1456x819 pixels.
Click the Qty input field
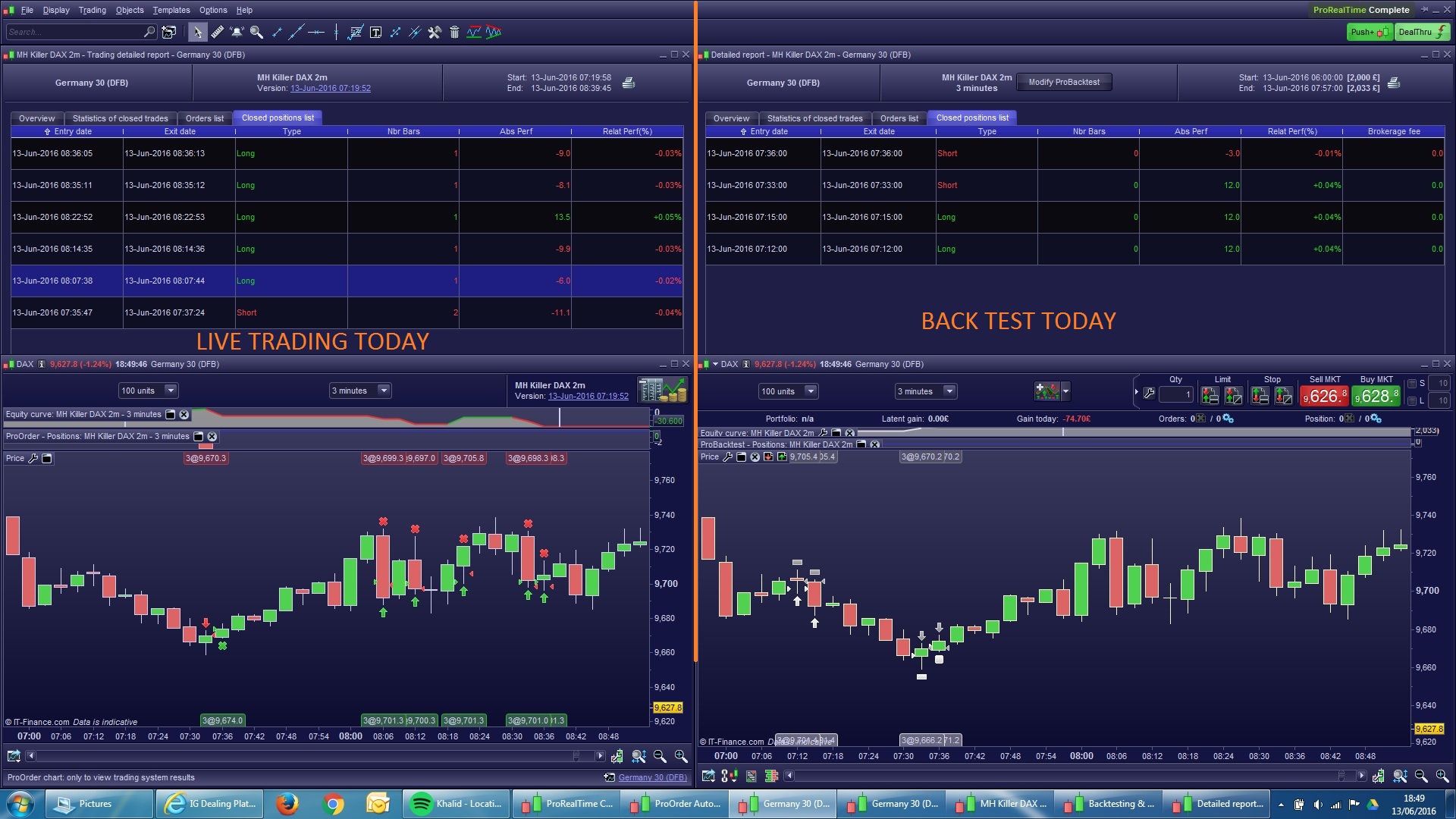(1176, 394)
